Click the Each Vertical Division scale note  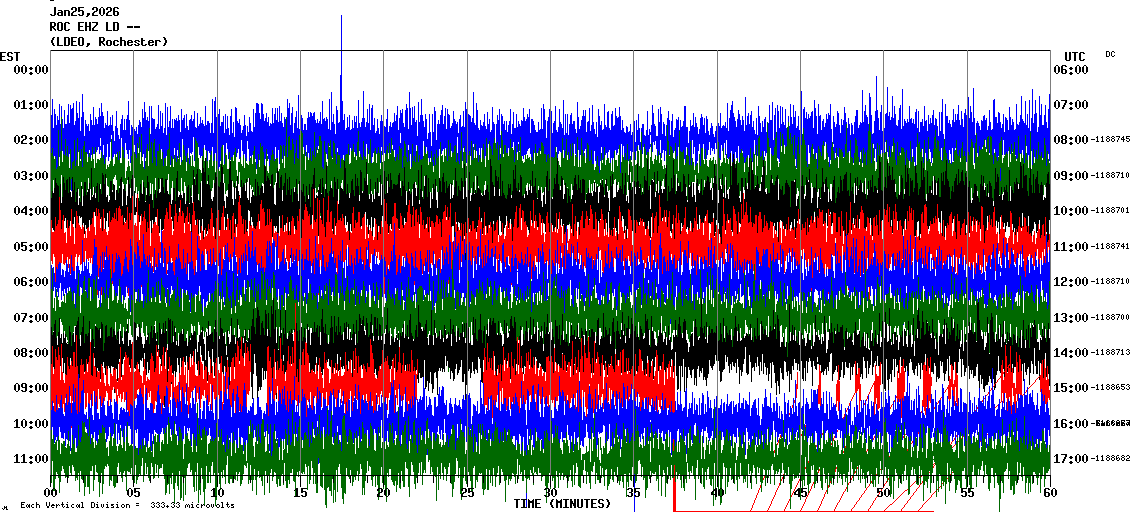coord(127,505)
